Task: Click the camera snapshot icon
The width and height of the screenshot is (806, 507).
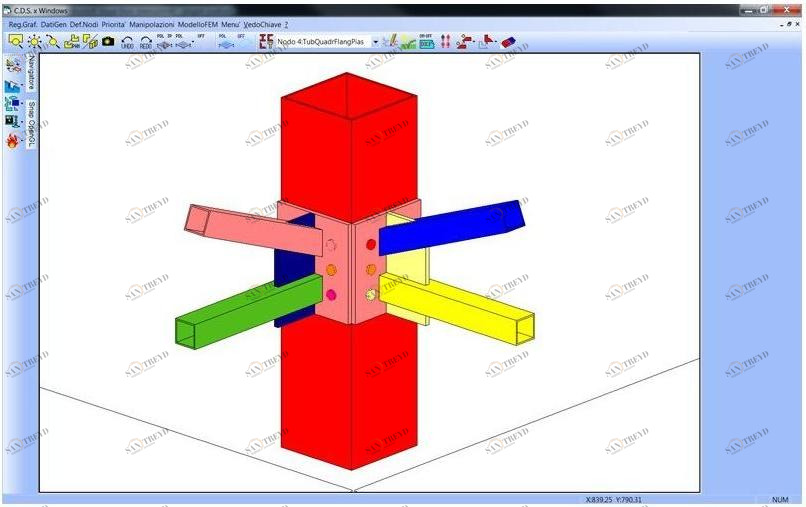Action: point(108,42)
